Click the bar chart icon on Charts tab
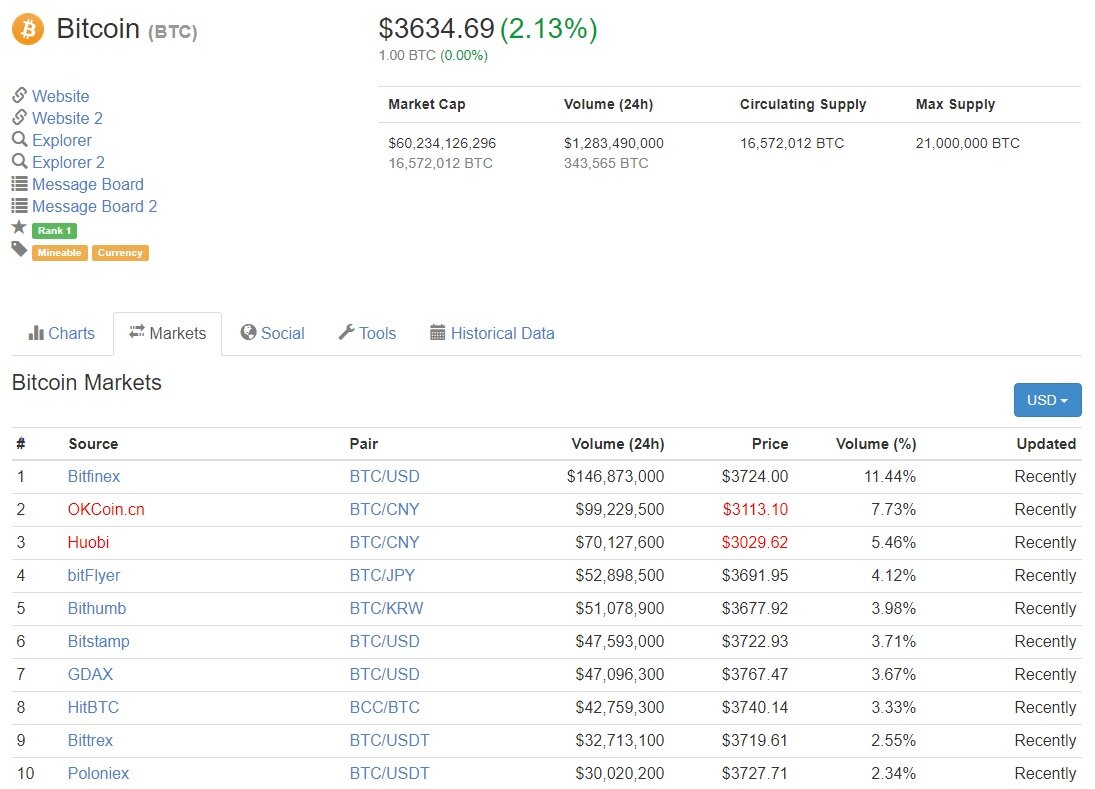 point(36,333)
